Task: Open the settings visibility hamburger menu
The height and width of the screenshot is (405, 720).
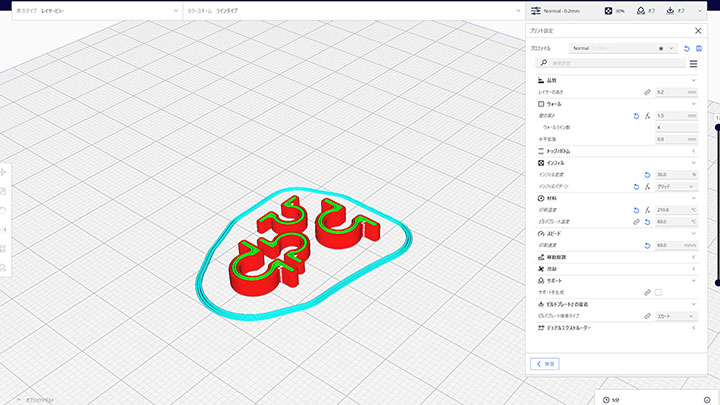Action: tap(693, 63)
